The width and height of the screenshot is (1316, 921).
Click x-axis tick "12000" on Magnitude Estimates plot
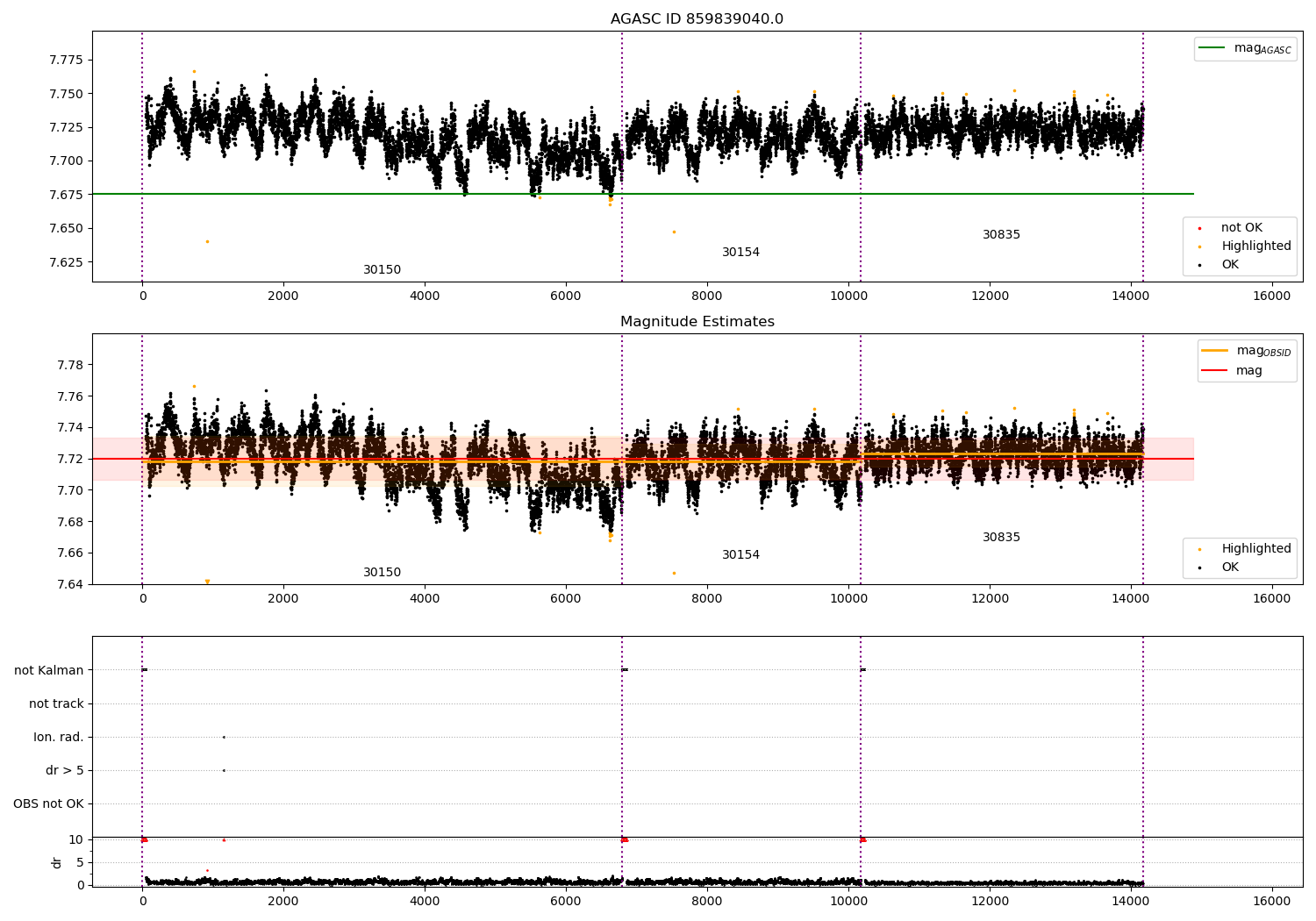pyautogui.click(x=989, y=599)
